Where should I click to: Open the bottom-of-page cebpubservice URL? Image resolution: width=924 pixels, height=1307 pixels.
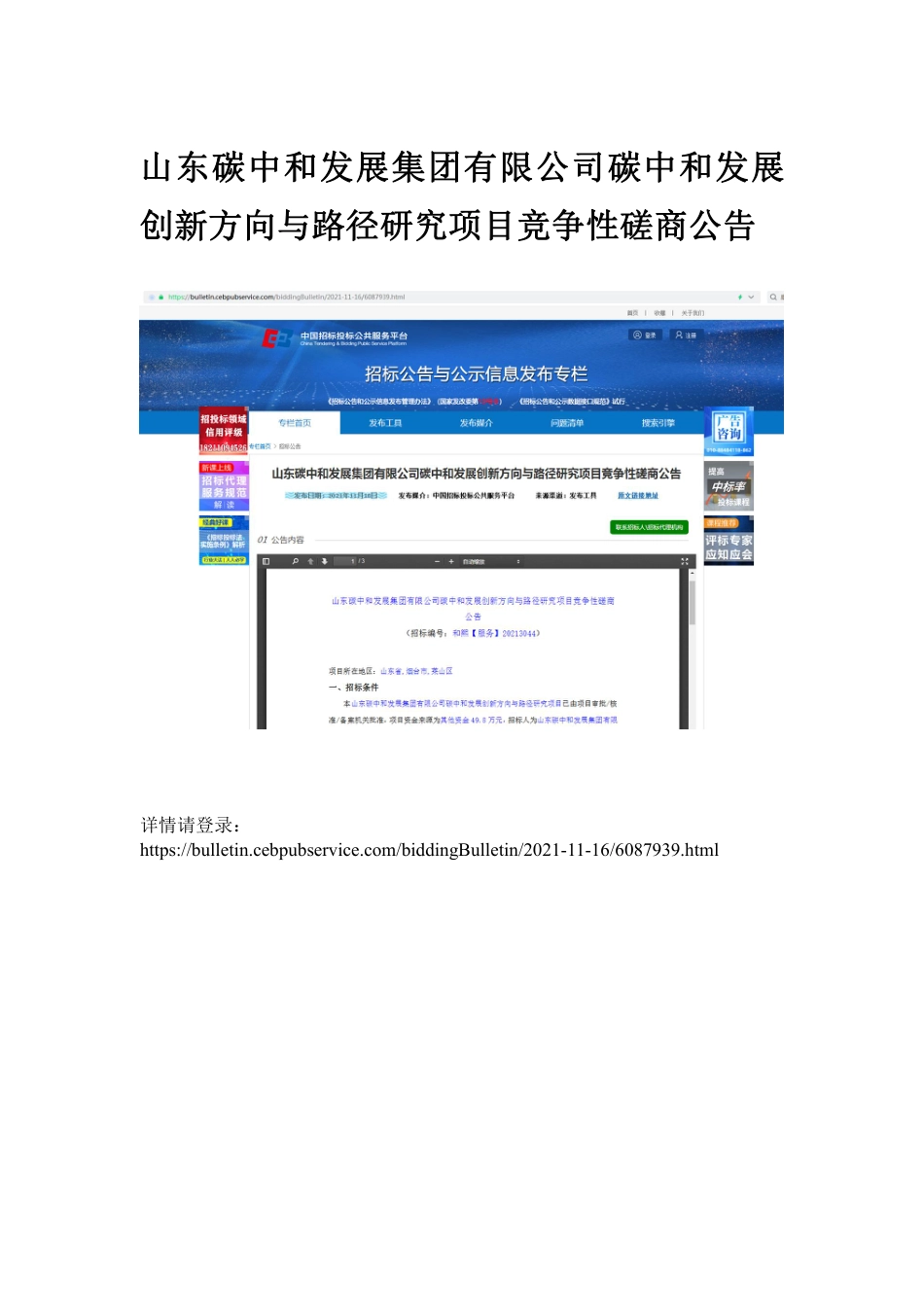(x=429, y=850)
